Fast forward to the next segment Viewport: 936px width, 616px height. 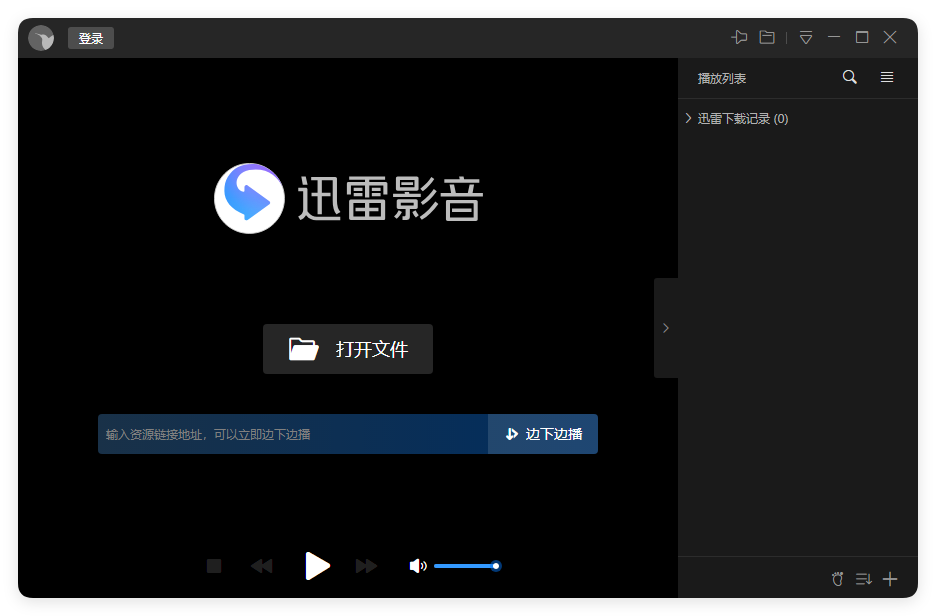(366, 565)
